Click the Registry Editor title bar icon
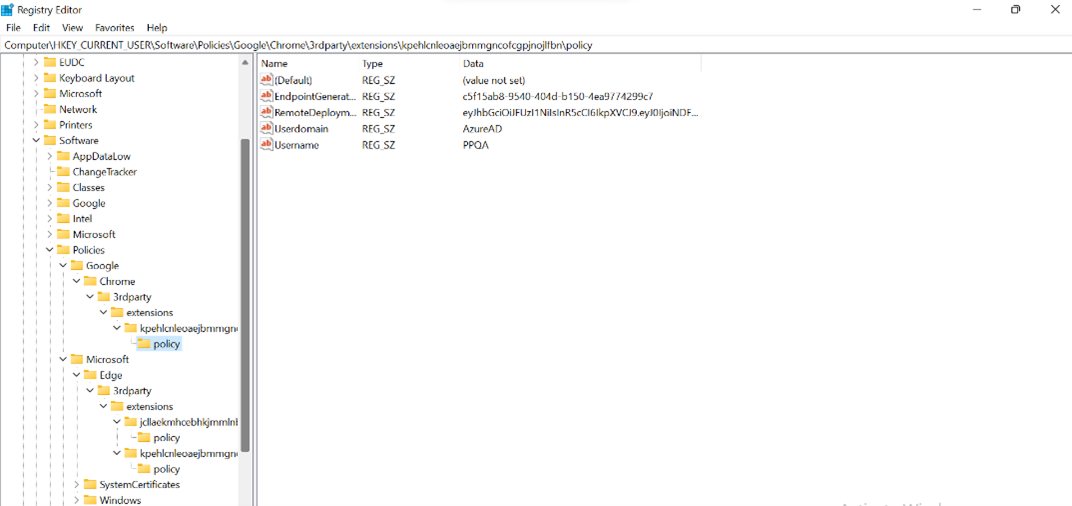 [8, 10]
